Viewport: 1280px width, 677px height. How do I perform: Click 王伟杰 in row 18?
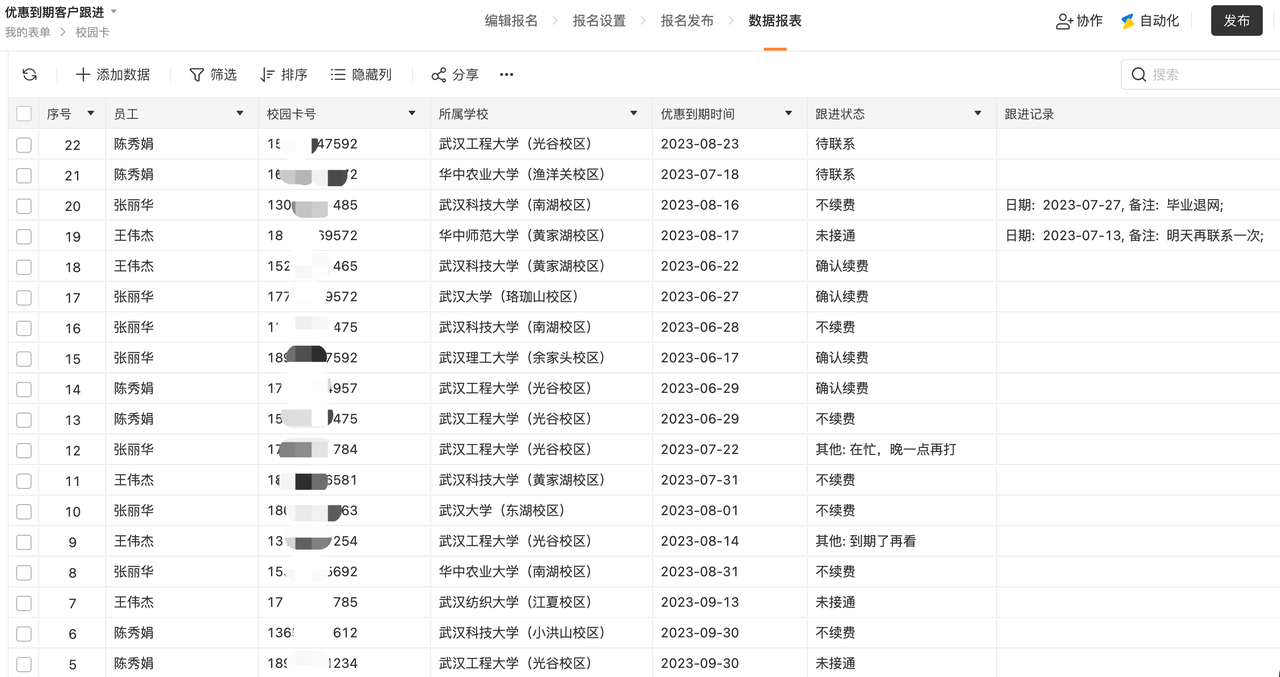click(x=134, y=266)
